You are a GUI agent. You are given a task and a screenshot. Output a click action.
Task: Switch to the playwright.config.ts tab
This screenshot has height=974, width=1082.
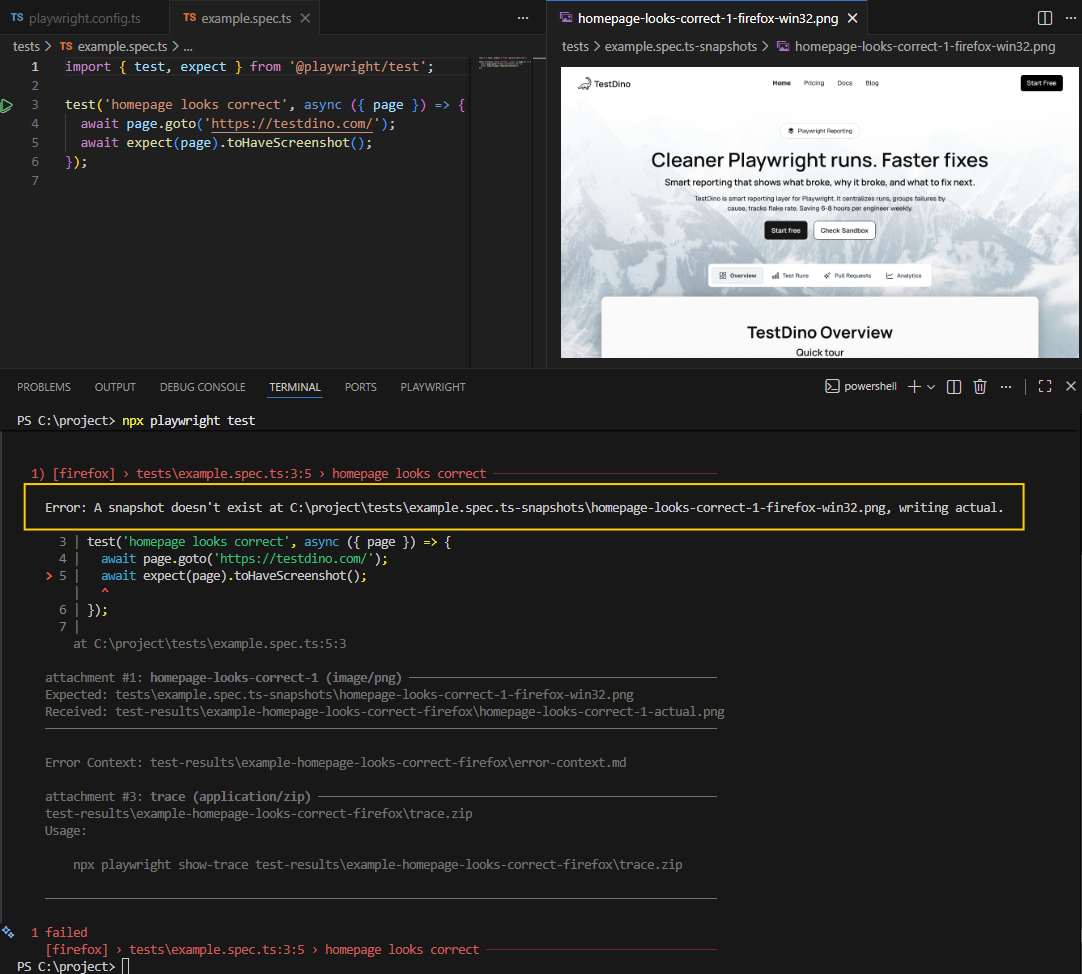76,18
